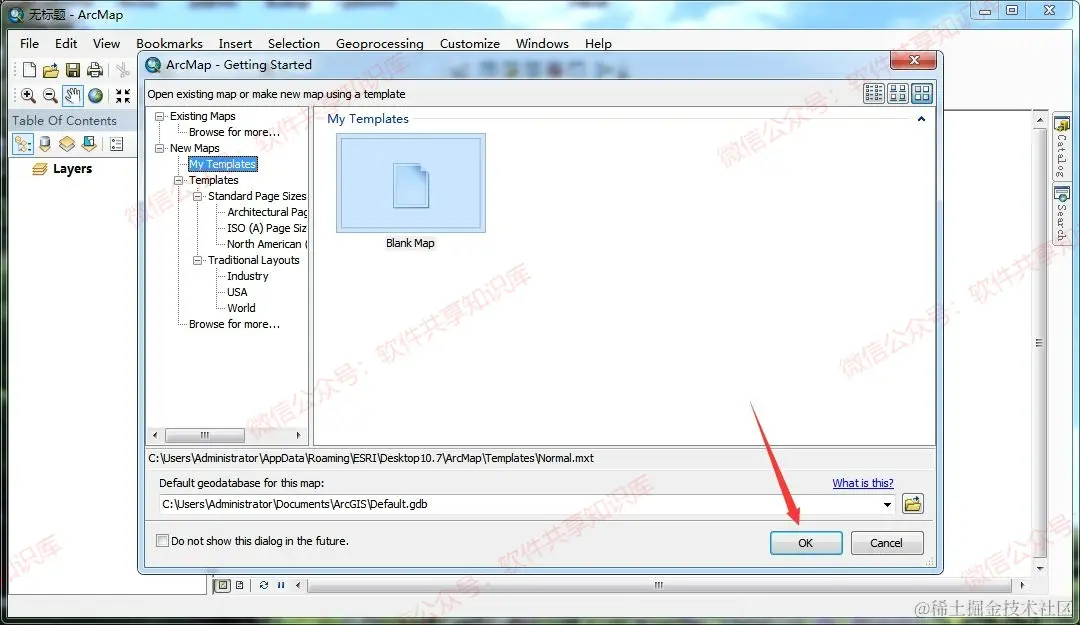Click the Layers data frame icon
The width and height of the screenshot is (1080, 625).
[x=40, y=169]
